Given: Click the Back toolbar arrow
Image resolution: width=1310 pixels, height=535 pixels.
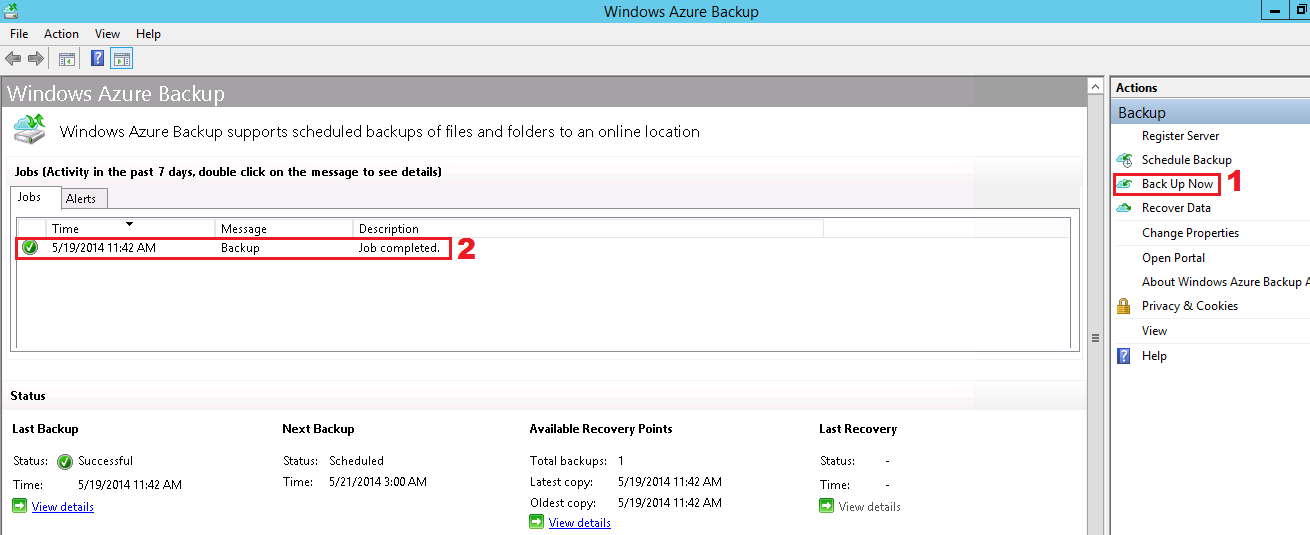Looking at the screenshot, I should 13,59.
